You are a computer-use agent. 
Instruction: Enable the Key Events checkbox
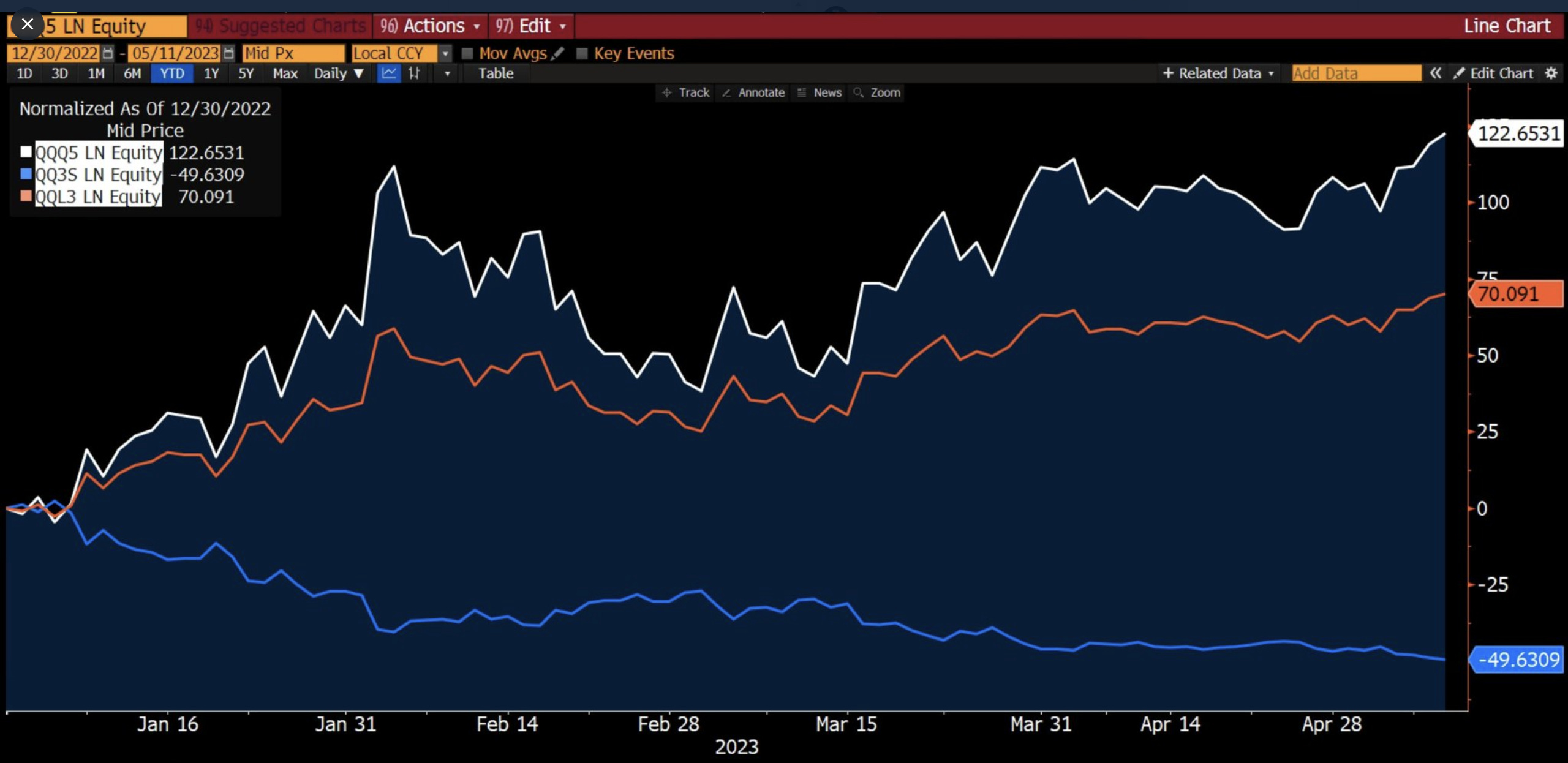click(x=582, y=53)
